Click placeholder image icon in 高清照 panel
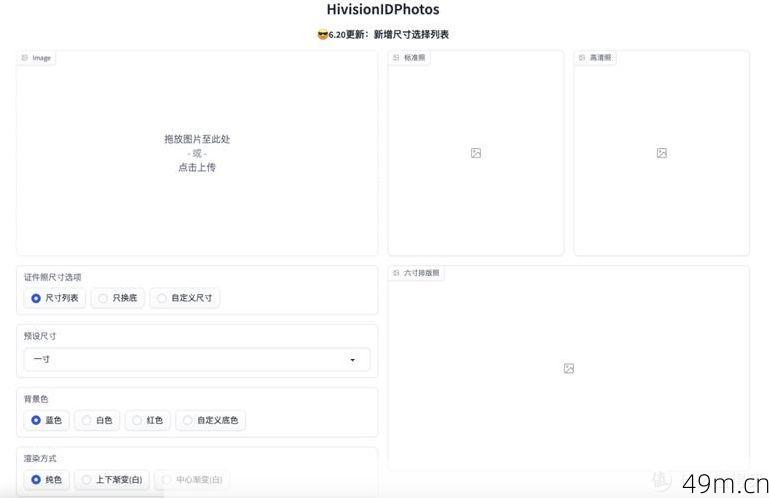 pyautogui.click(x=662, y=153)
